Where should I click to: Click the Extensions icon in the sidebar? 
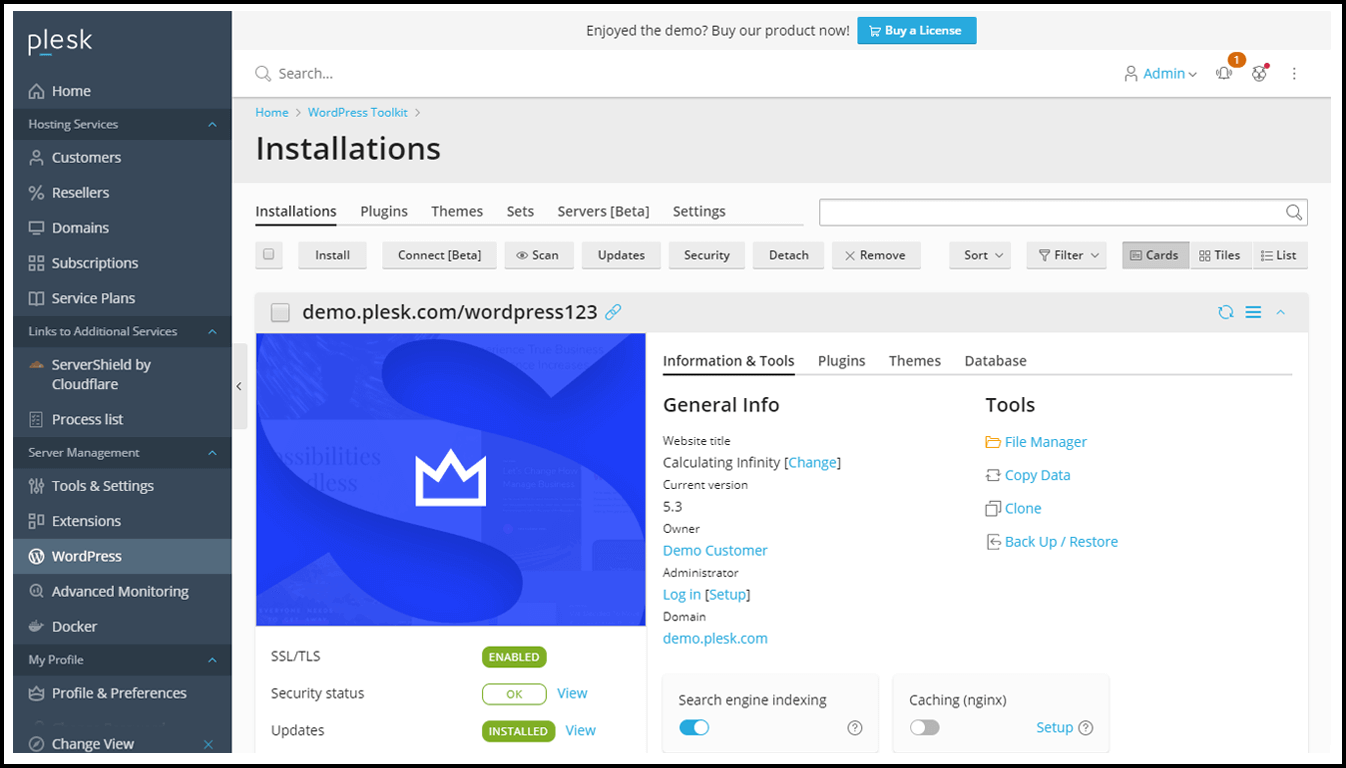pyautogui.click(x=36, y=521)
